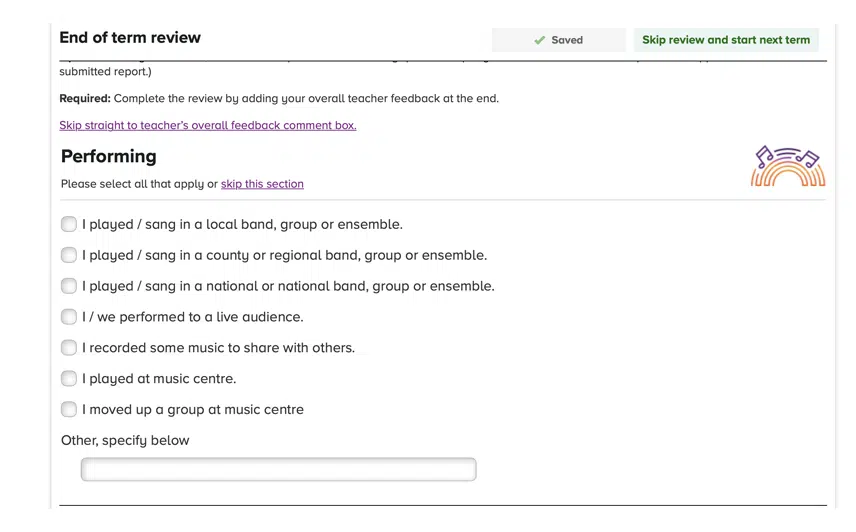Click the bold 'Required:' instruction text

(85, 98)
